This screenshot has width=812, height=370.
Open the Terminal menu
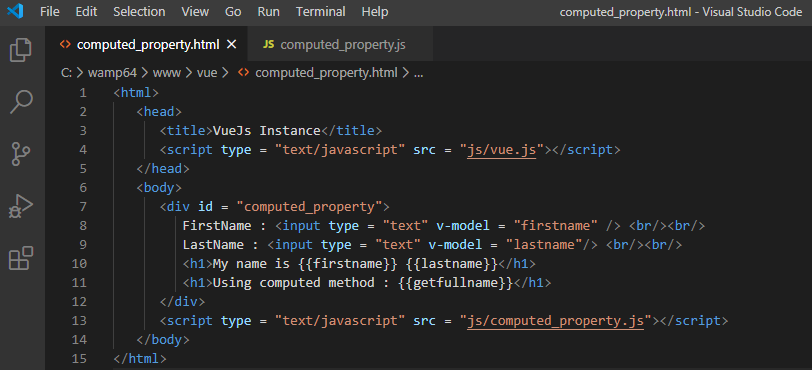pyautogui.click(x=321, y=12)
